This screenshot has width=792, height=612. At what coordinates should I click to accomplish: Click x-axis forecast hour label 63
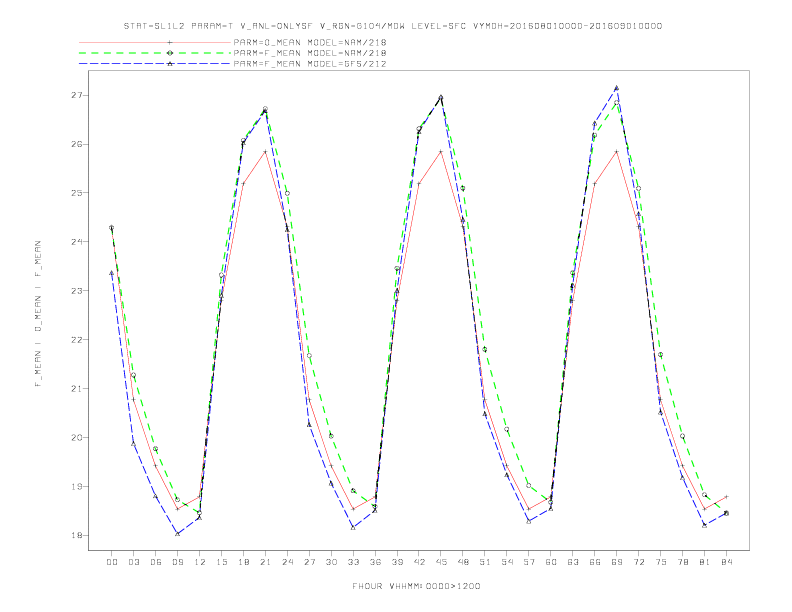click(x=573, y=562)
